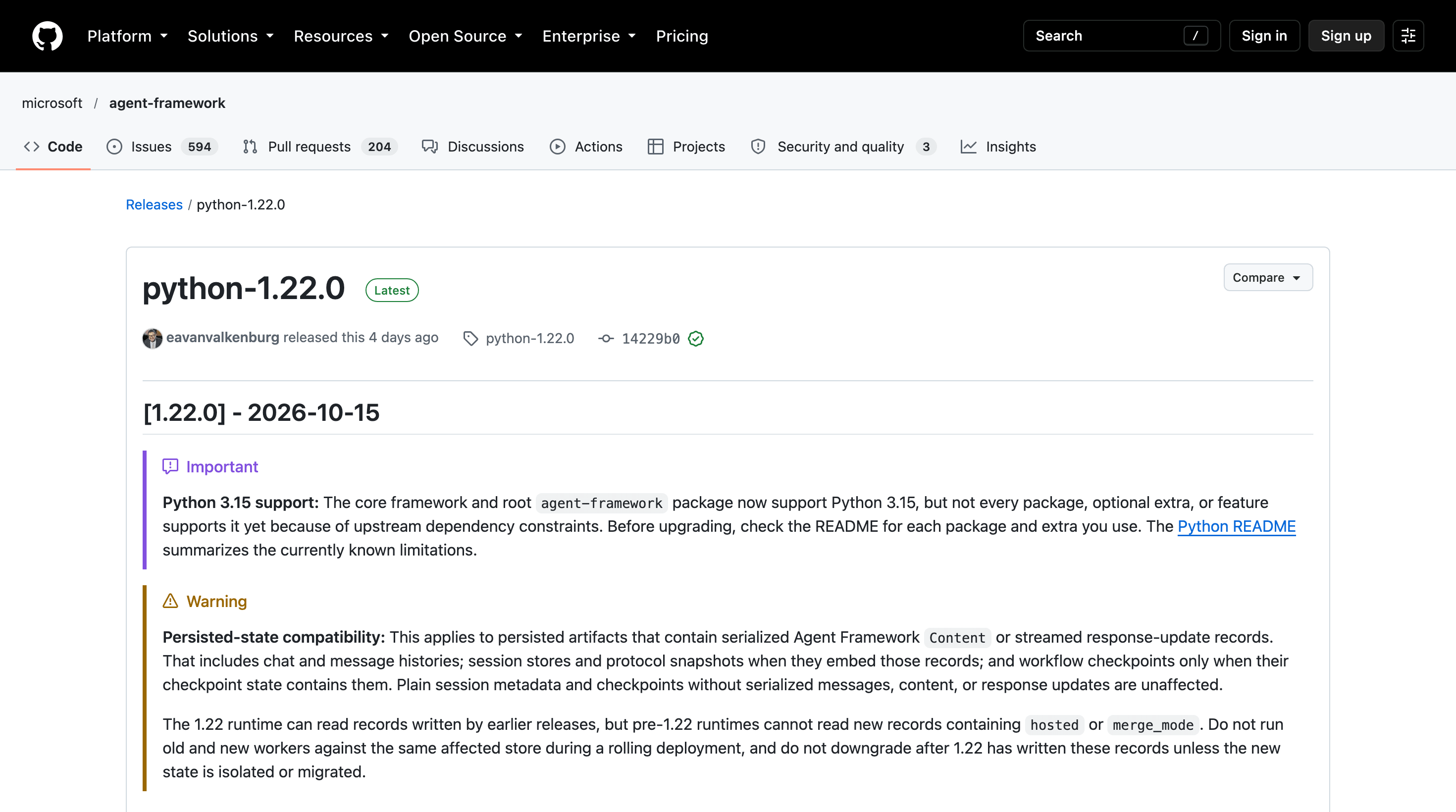Open the python-1.22.0 tag link
1456x812 pixels.
click(529, 339)
